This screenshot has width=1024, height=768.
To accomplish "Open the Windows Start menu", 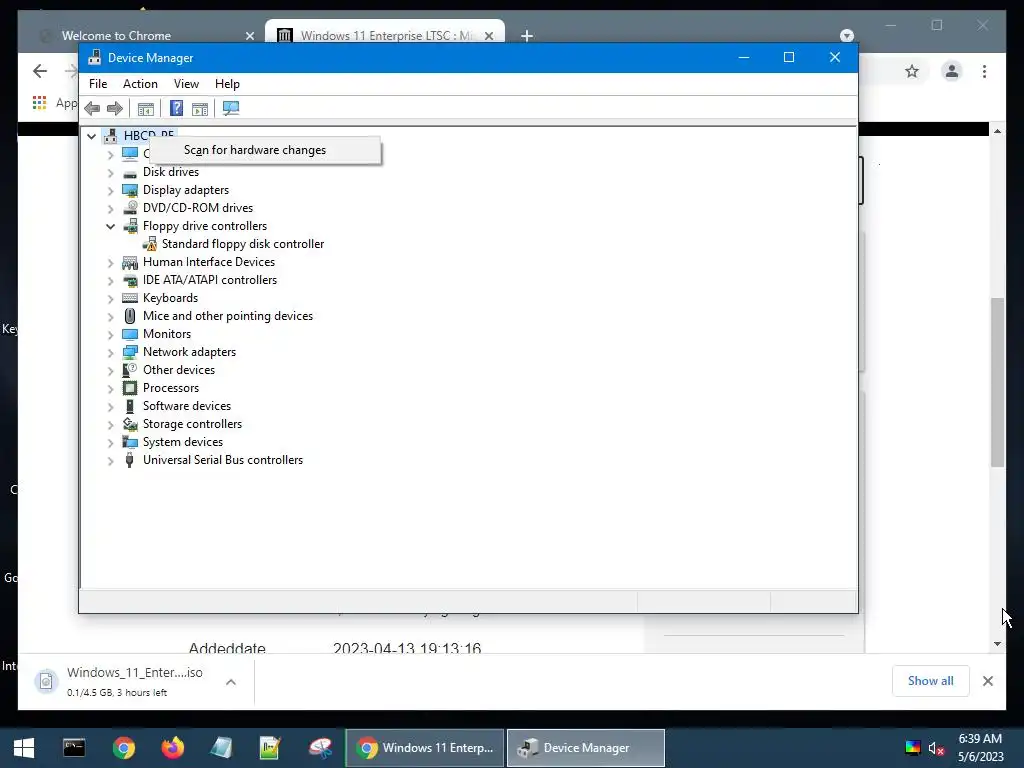I will pos(24,748).
